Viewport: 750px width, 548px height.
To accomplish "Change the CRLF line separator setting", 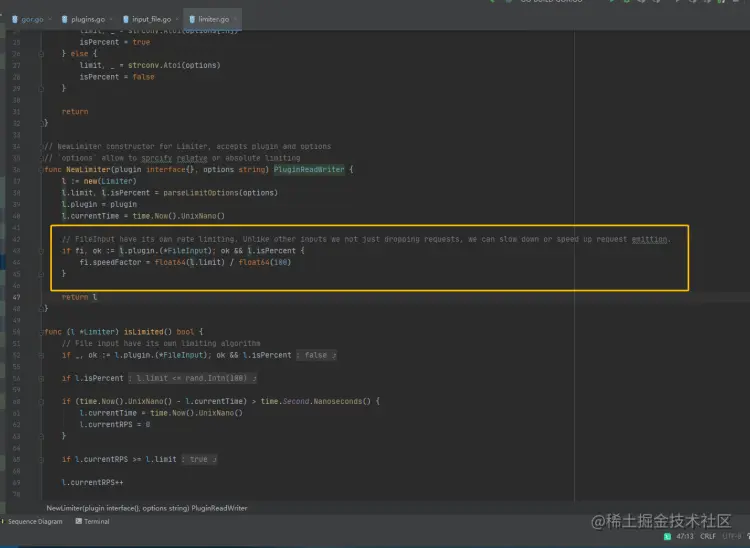I will pyautogui.click(x=708, y=536).
